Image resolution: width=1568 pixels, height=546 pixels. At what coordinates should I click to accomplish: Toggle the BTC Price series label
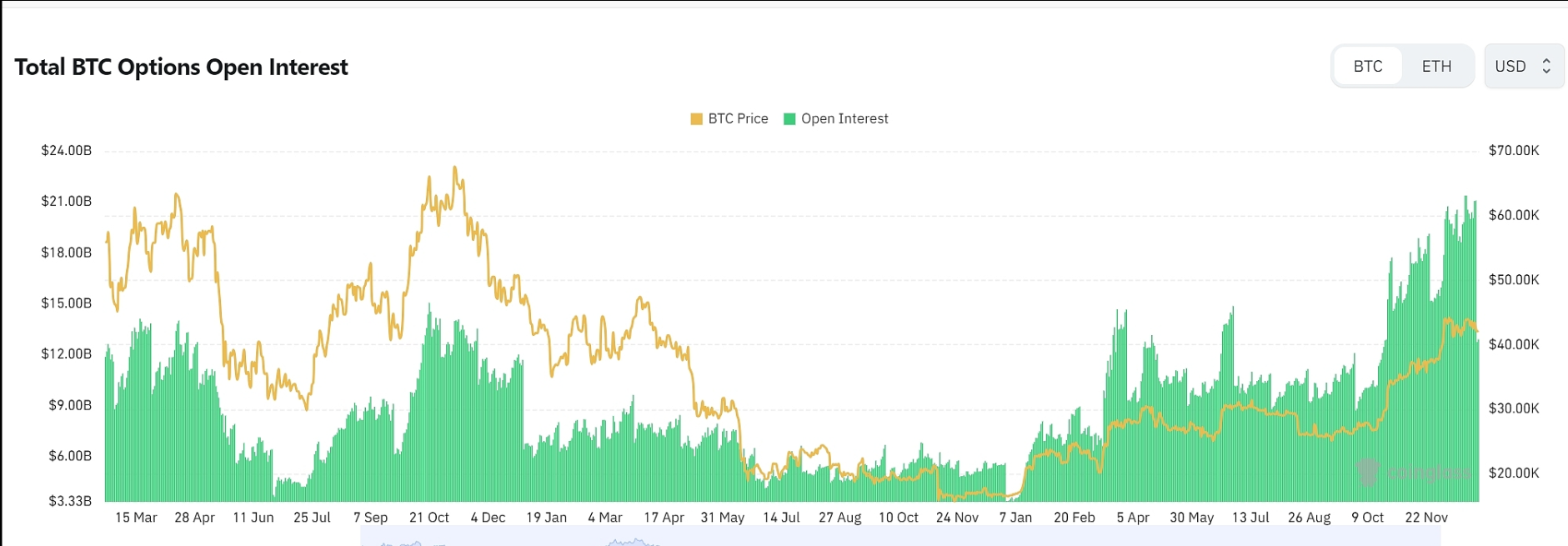click(x=738, y=119)
